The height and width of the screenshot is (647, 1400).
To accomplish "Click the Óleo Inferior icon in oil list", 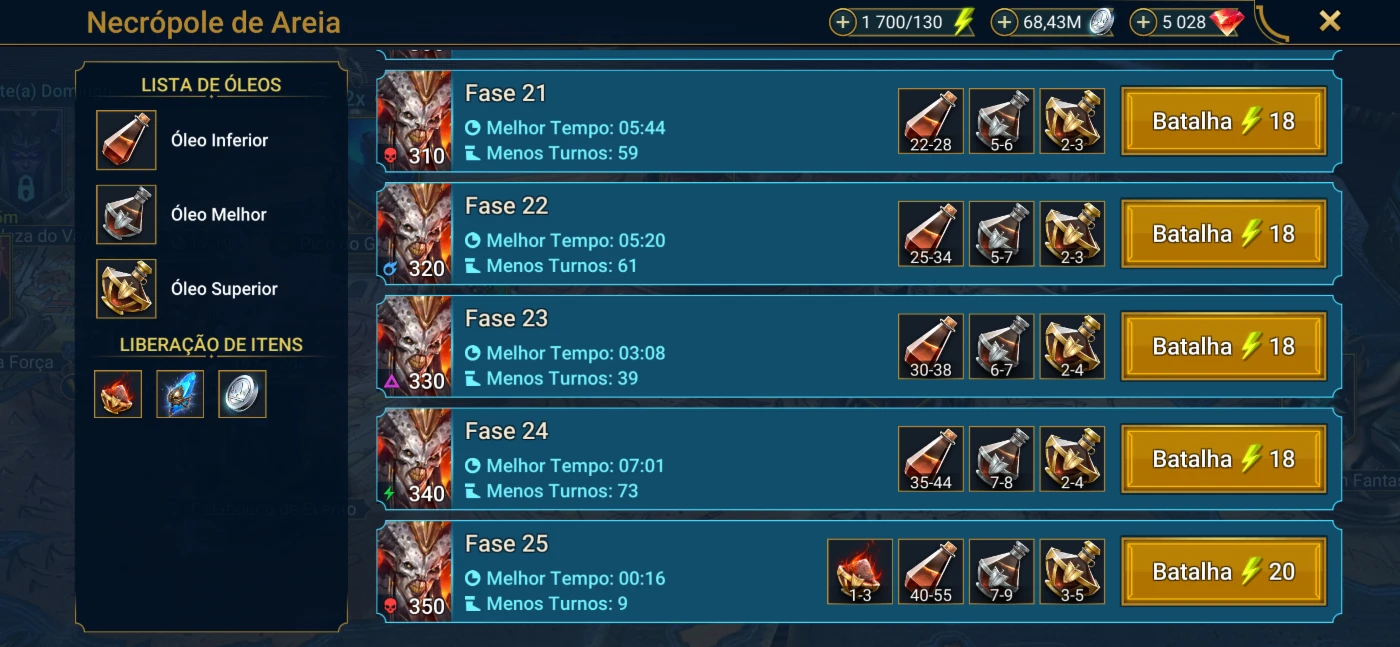I will 126,140.
